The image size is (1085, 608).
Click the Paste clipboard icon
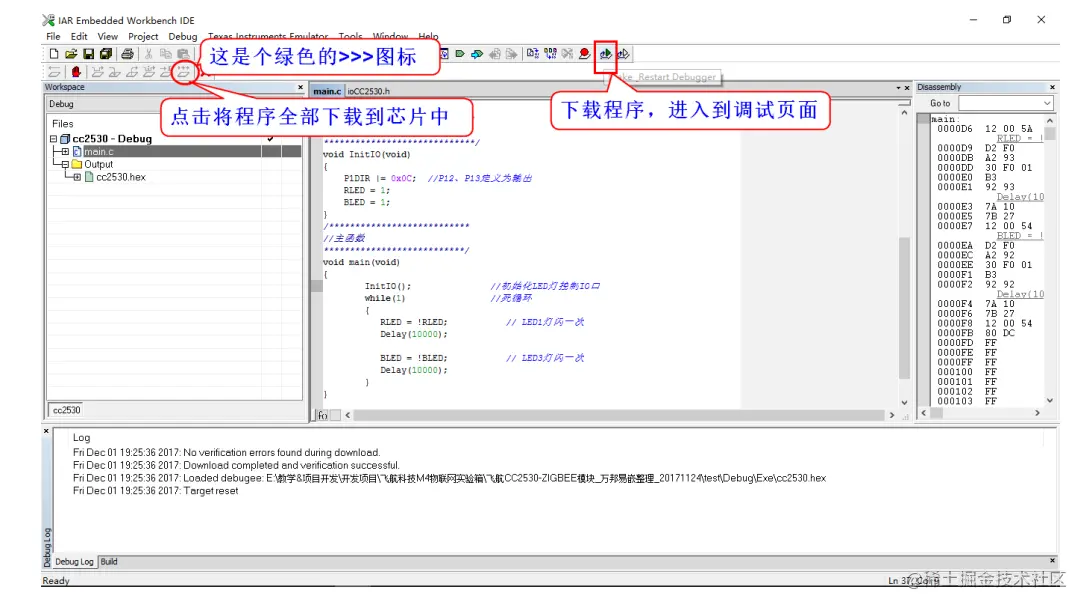[183, 54]
